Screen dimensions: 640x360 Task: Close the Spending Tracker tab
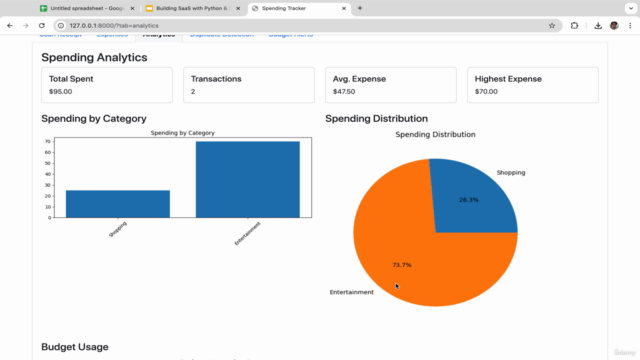pyautogui.click(x=344, y=8)
